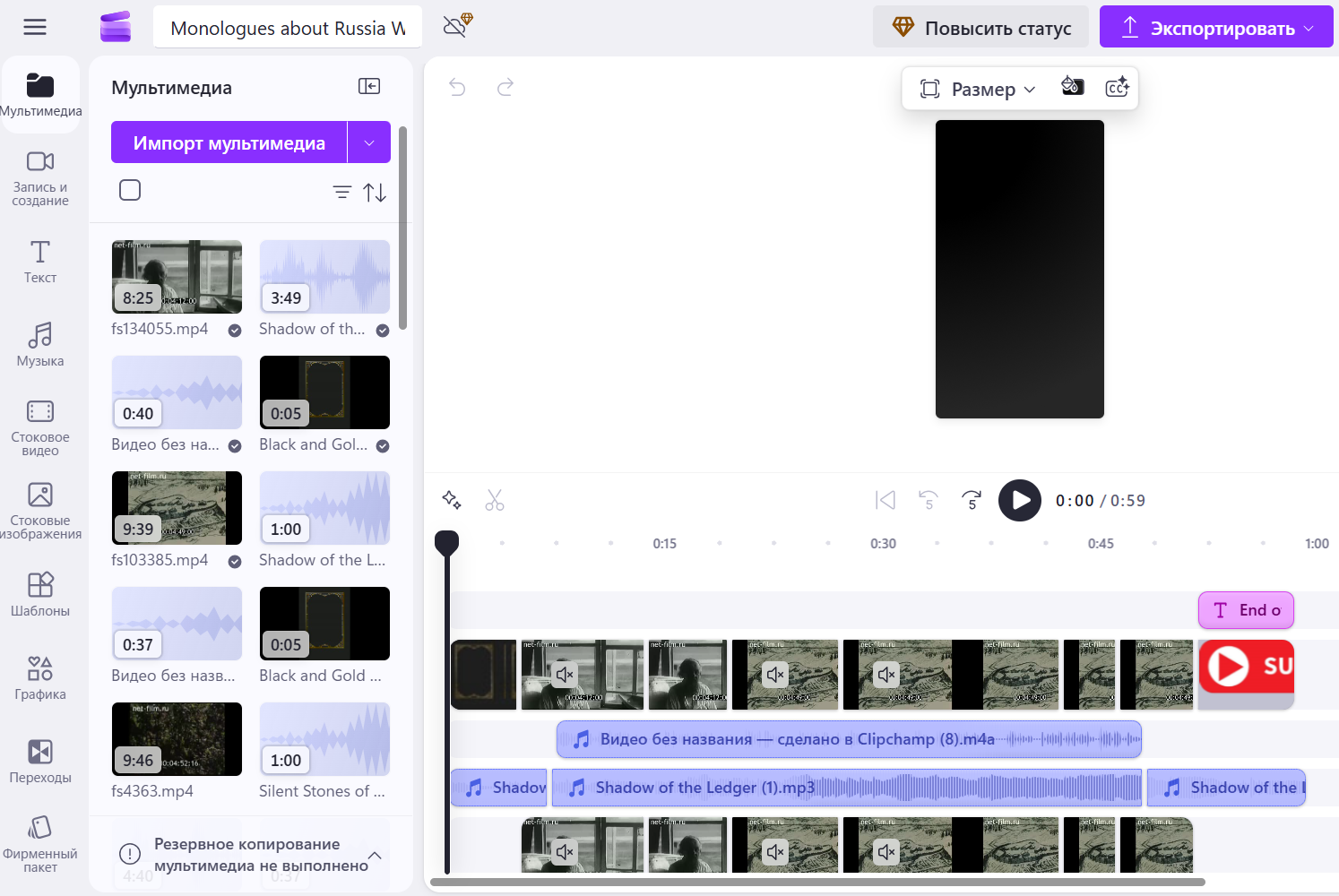Screen dimensions: 1339x896
Task: Click the checkmark badge on Black and Gol... 0:05
Action: click(x=383, y=446)
